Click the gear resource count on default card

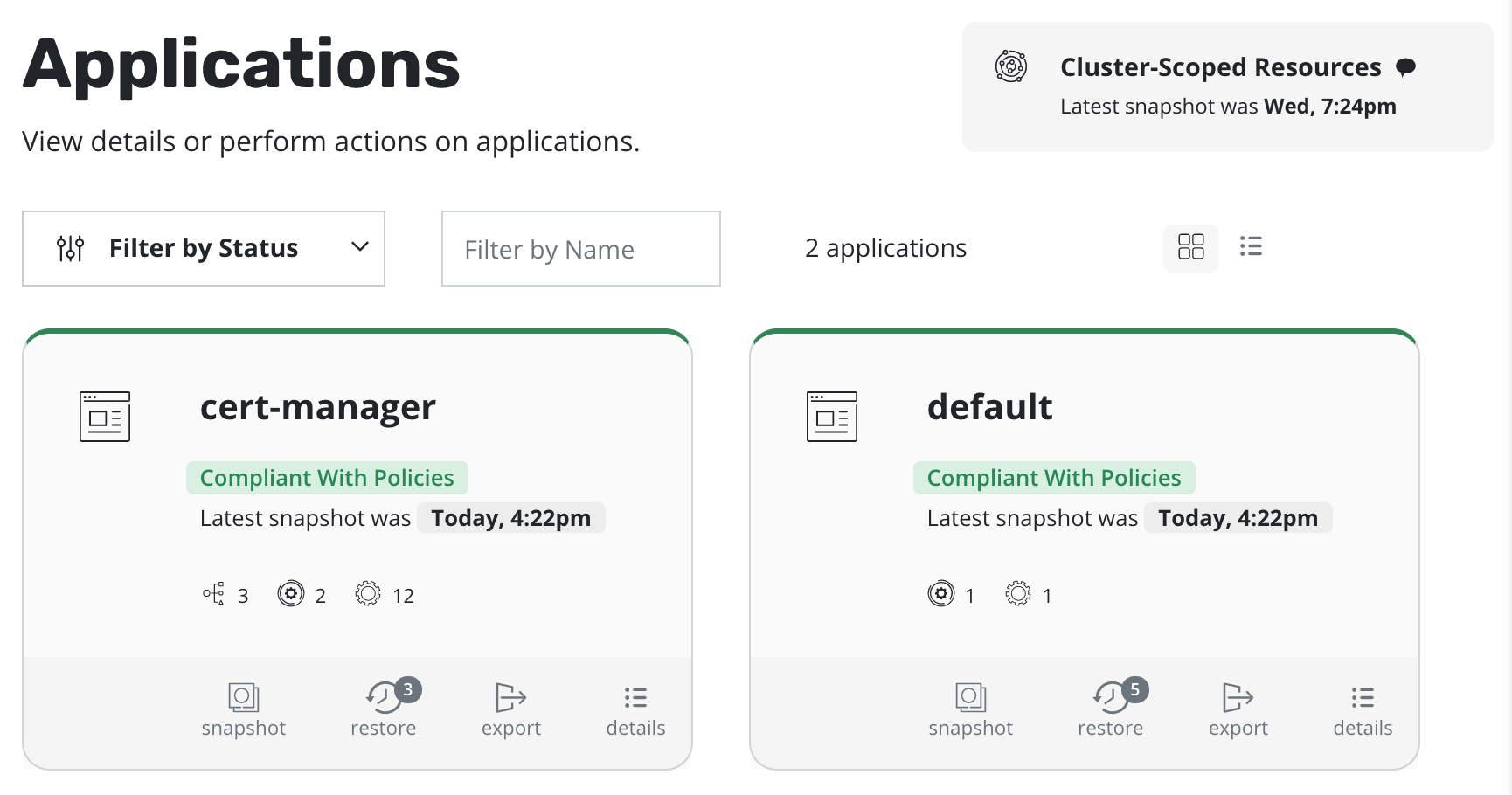pos(1018,594)
